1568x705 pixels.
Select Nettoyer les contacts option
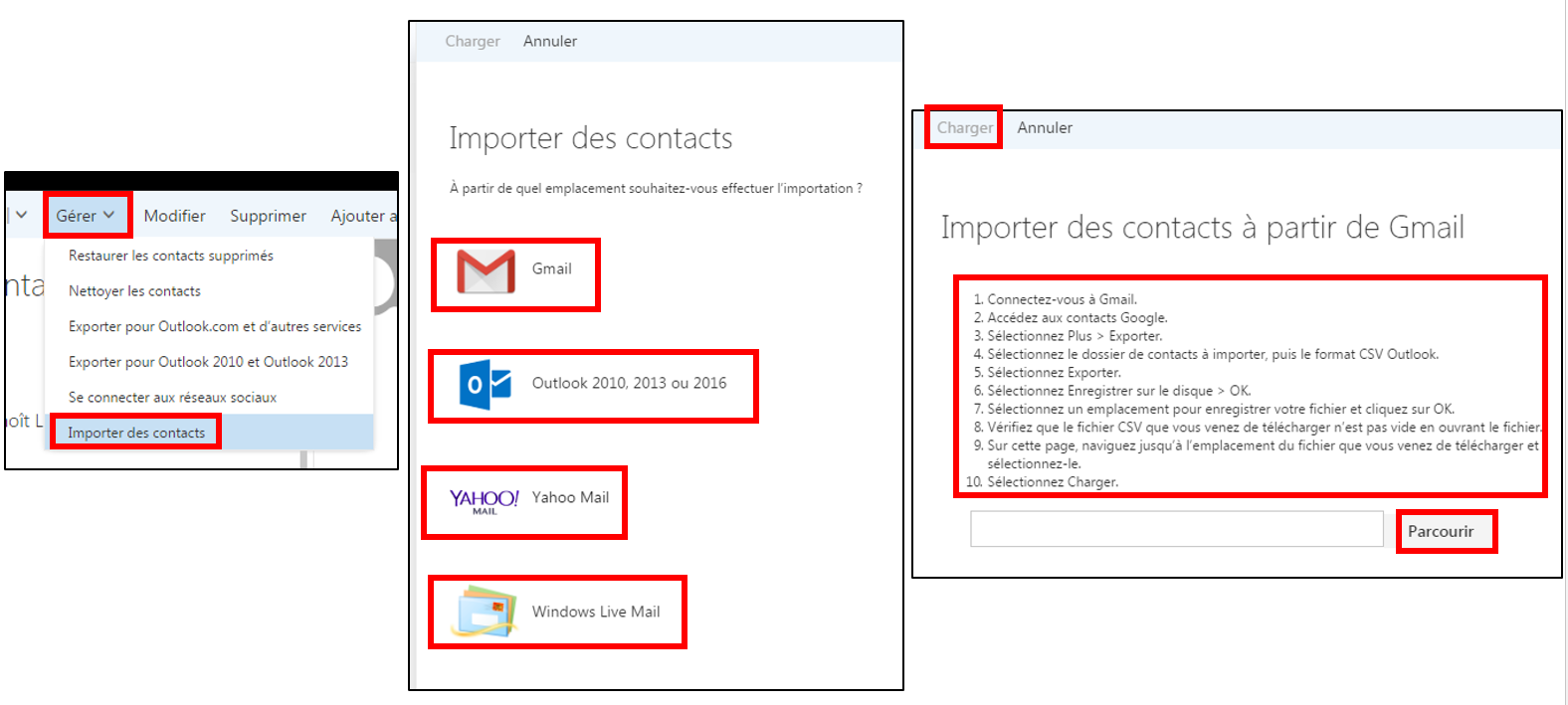click(134, 291)
